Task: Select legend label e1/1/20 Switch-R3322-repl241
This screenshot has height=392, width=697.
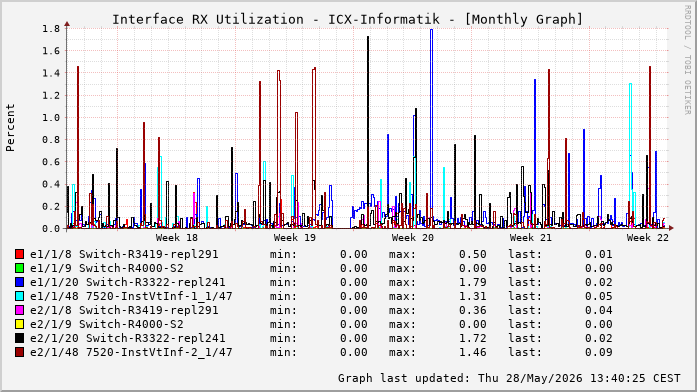Action: 128,282
